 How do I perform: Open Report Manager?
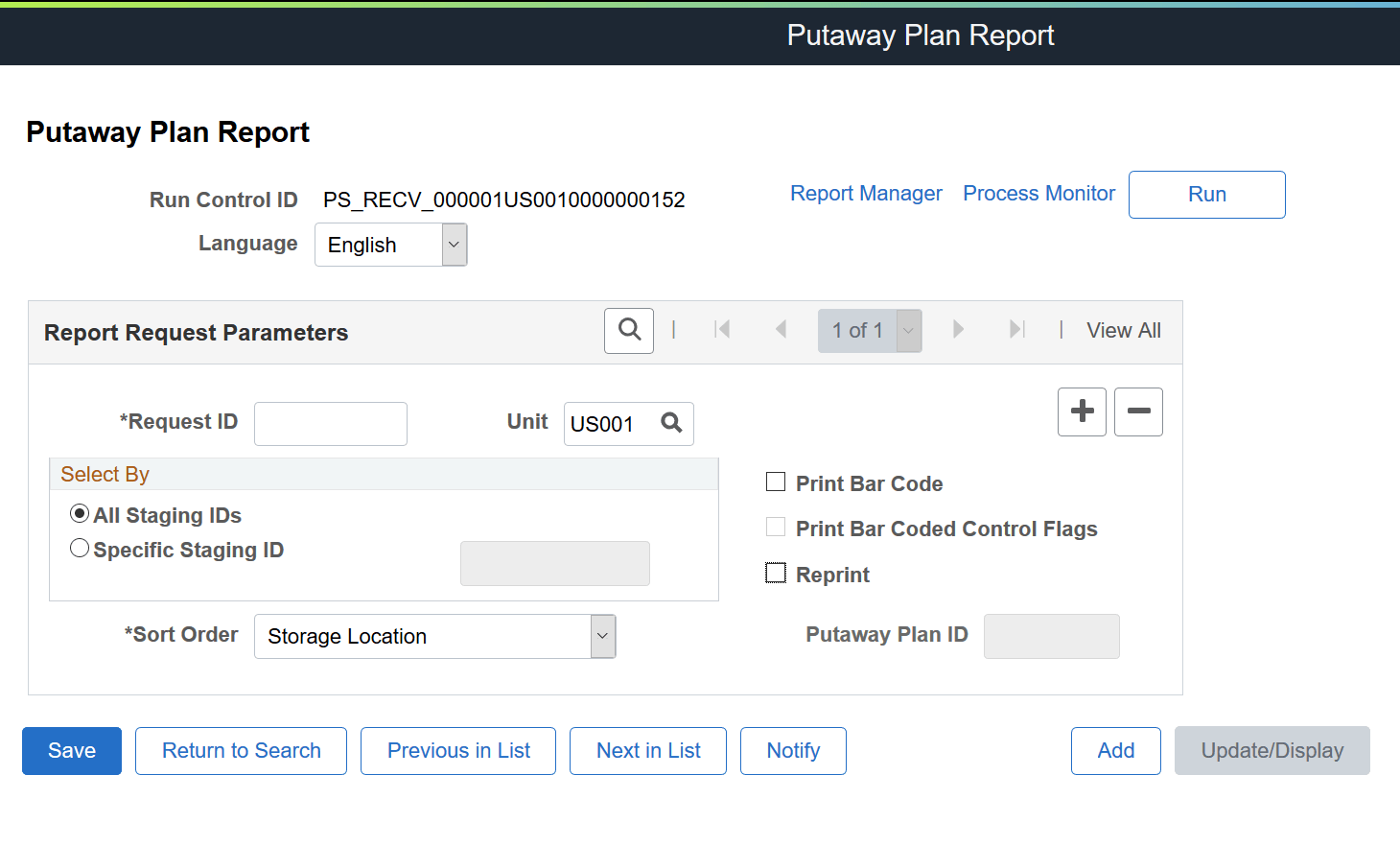pos(866,193)
